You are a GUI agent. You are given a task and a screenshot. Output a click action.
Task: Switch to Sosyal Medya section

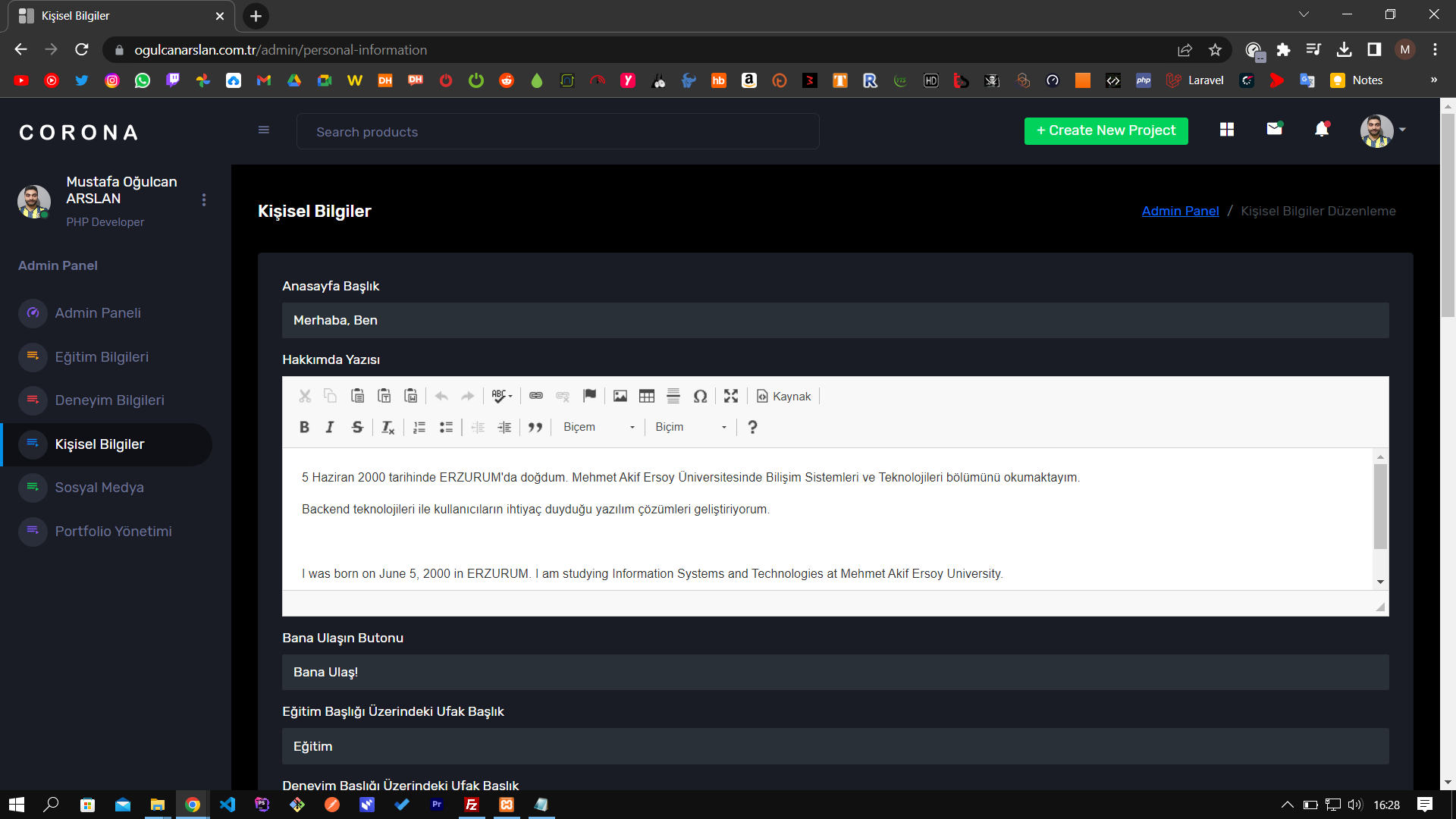(x=99, y=488)
